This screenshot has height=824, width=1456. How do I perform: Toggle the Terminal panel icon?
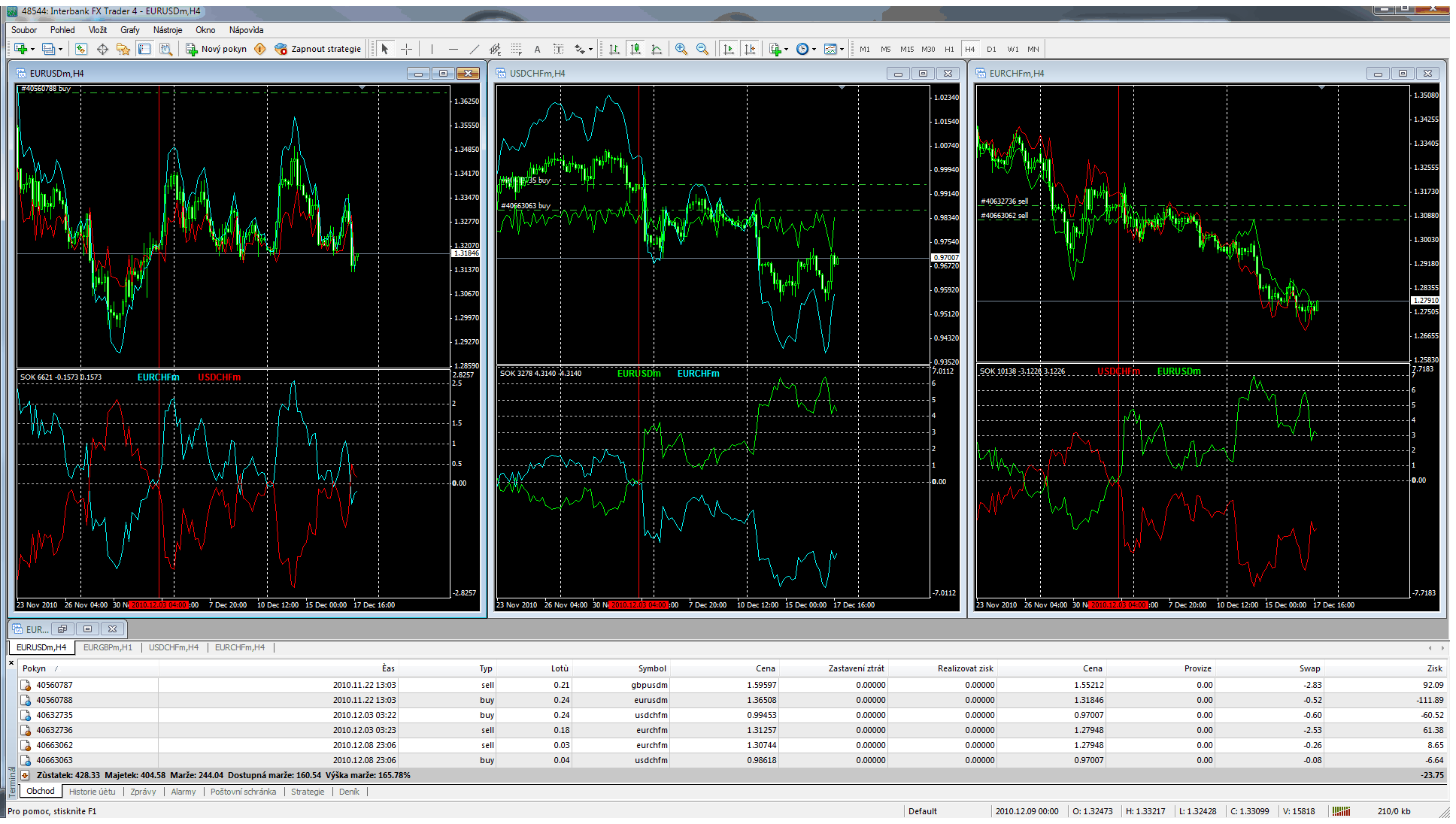point(144,49)
